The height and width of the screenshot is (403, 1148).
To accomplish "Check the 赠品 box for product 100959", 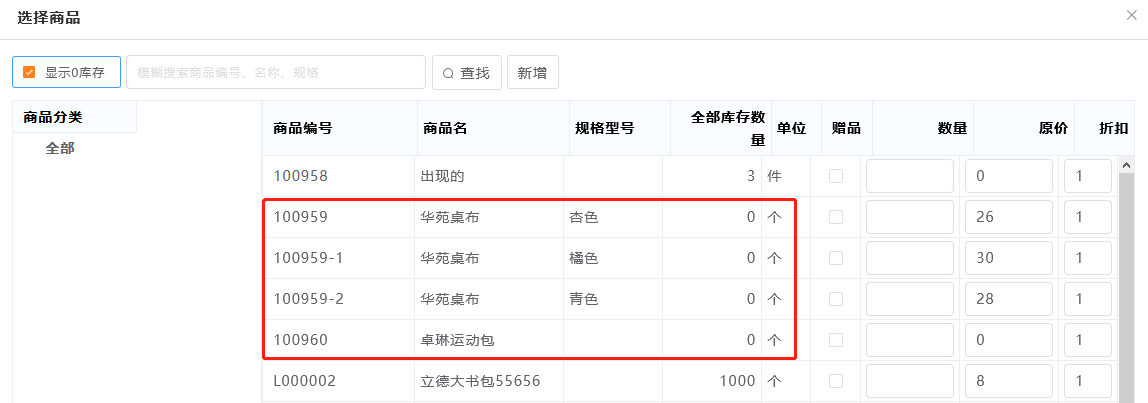I will coord(836,217).
